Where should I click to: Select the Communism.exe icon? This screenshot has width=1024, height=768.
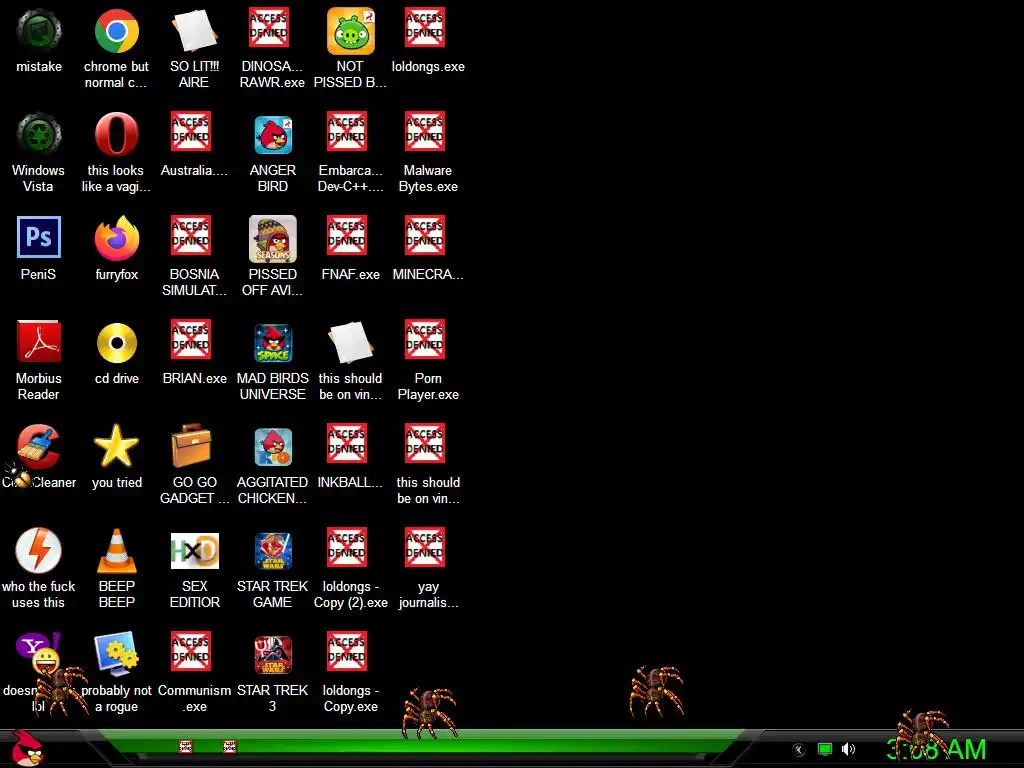[x=191, y=650]
